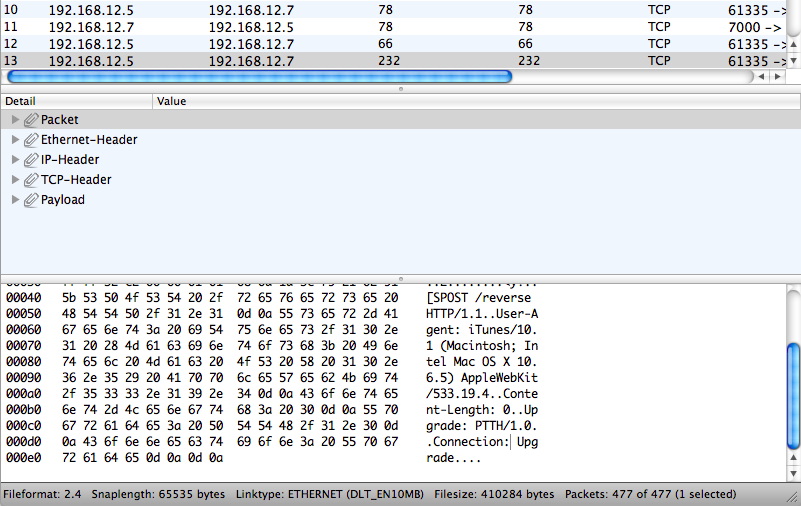Click the Payload paperclip icon
The image size is (801, 506).
point(31,199)
